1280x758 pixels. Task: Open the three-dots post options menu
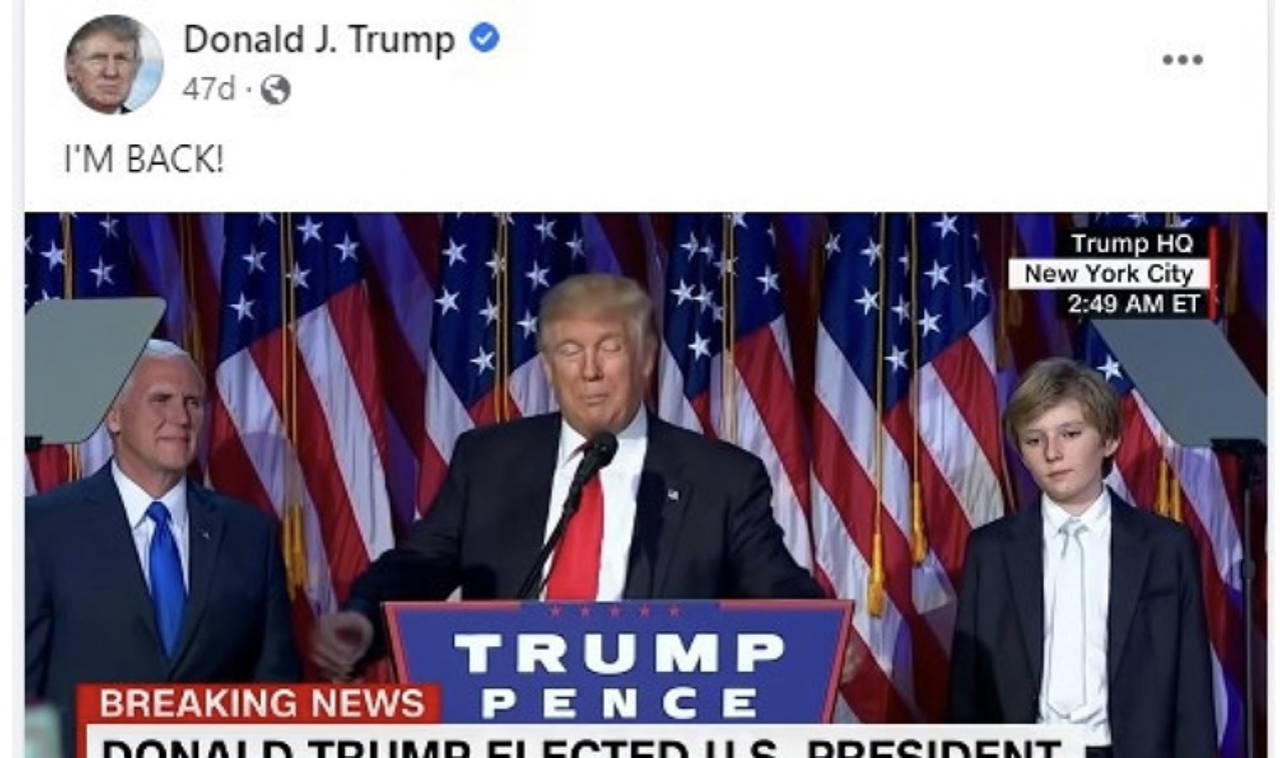[x=1182, y=60]
